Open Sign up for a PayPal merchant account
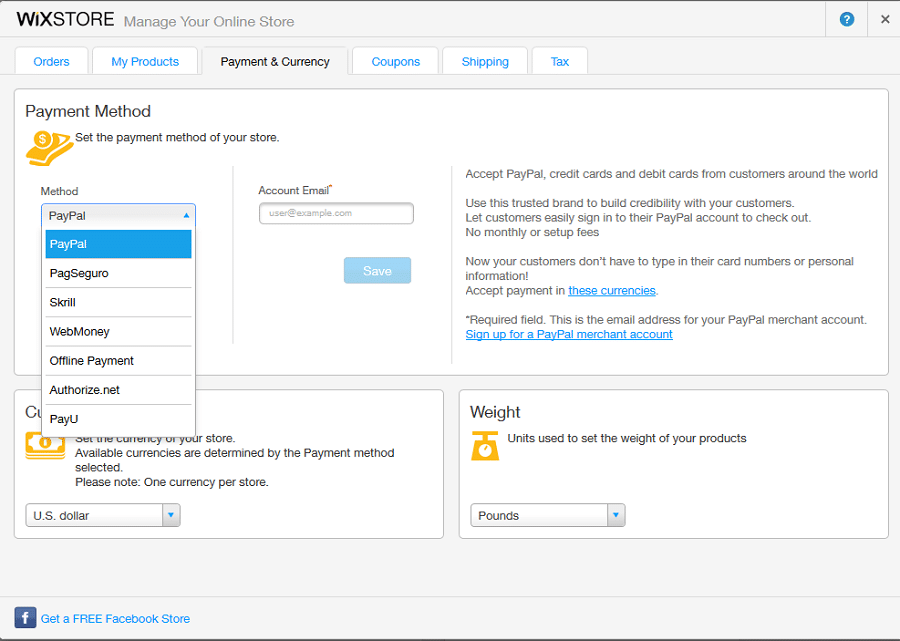The width and height of the screenshot is (900, 641). pyautogui.click(x=569, y=335)
